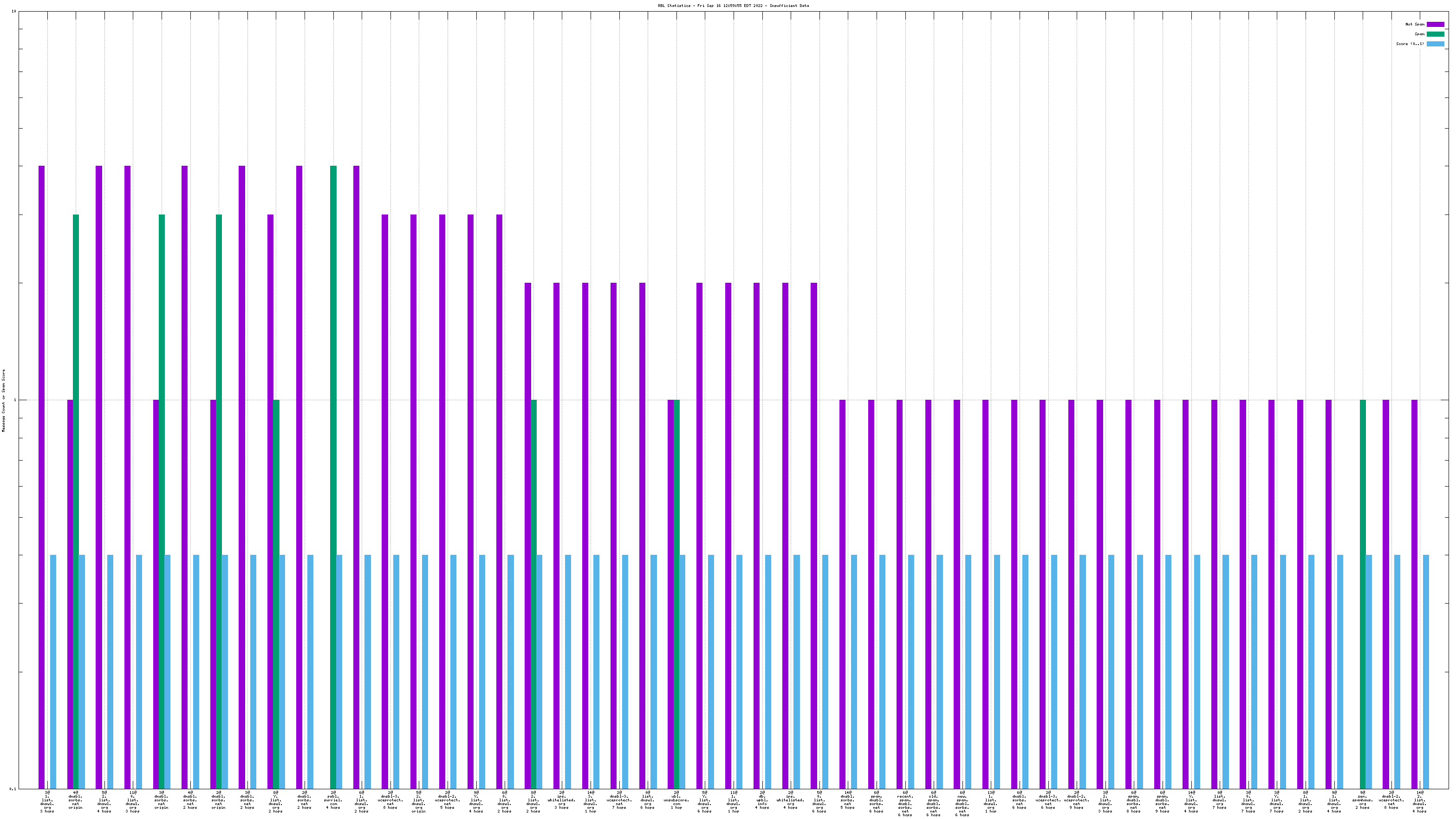This screenshot has height=819, width=1456.
Task: Click the blue Score (0..1) legend swatch
Action: tap(1435, 44)
